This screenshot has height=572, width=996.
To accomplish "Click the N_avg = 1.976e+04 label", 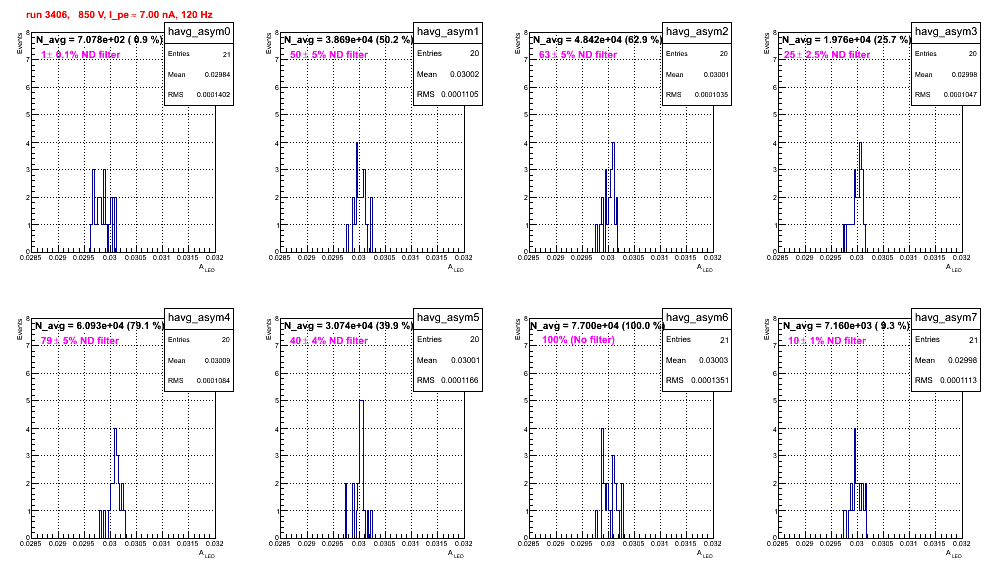I will pyautogui.click(x=845, y=39).
